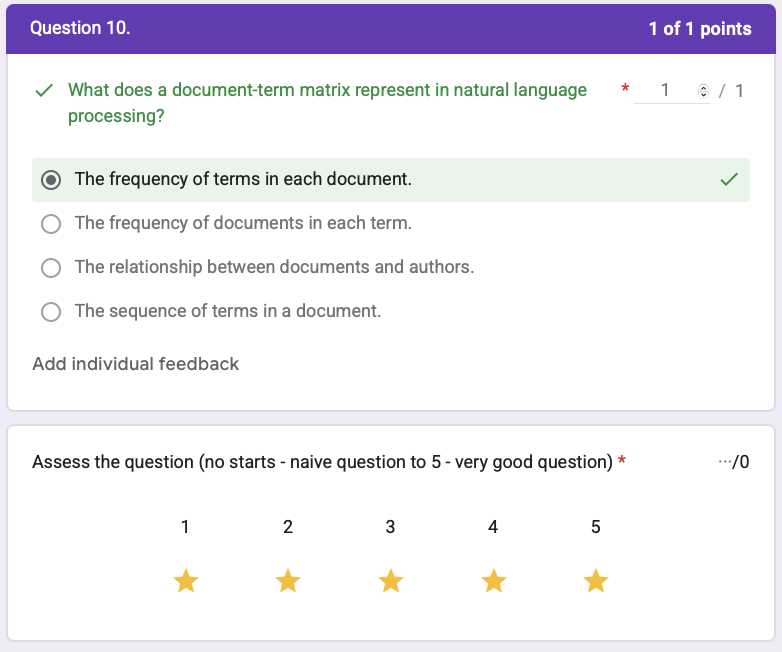Focus the question points input field

(x=664, y=91)
